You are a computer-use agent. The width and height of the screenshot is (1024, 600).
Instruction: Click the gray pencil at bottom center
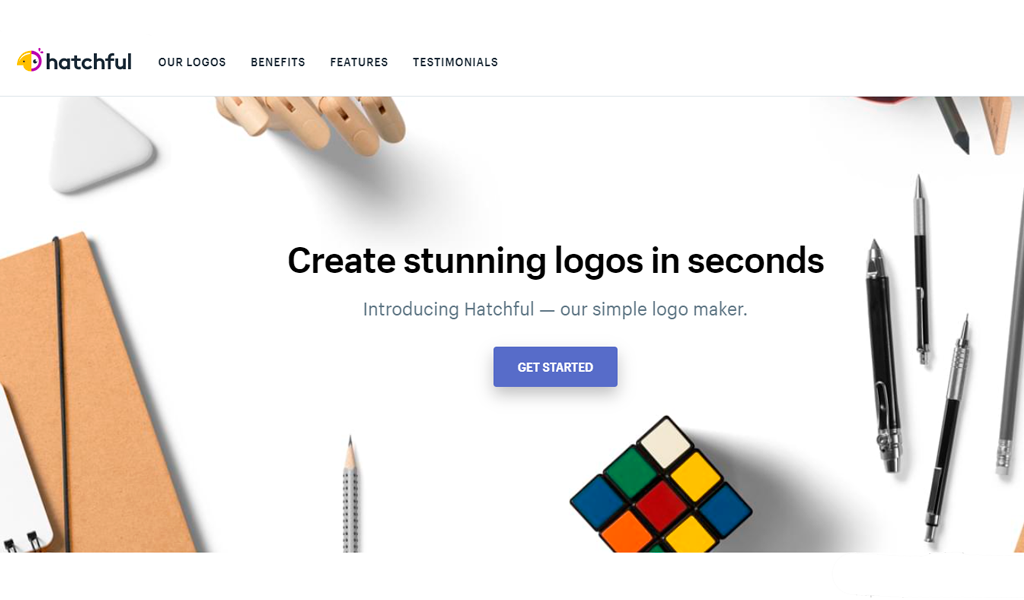(351, 494)
